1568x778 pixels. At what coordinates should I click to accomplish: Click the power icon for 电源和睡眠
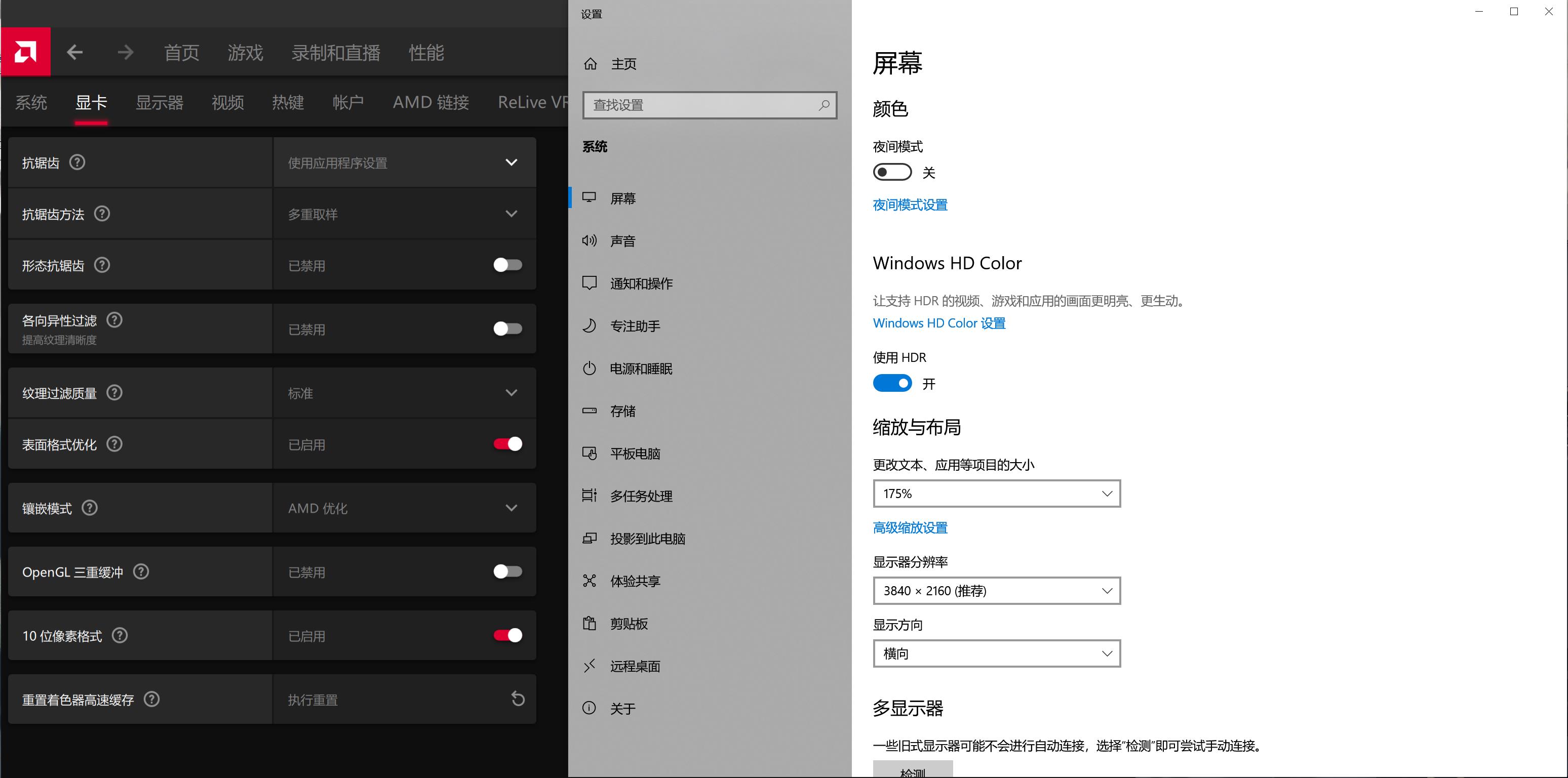click(x=589, y=368)
